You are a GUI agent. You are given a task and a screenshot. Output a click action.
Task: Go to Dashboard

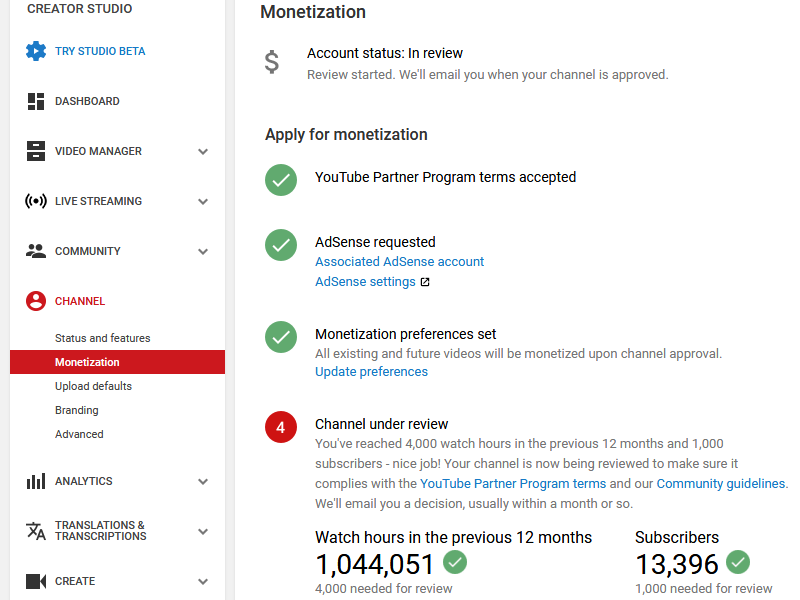(x=87, y=101)
